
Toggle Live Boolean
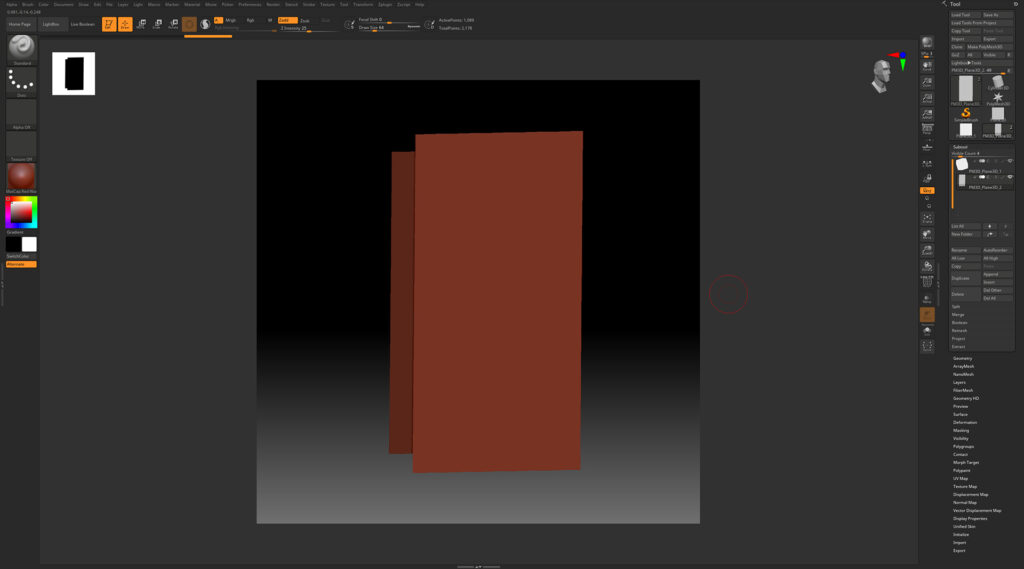[x=82, y=24]
